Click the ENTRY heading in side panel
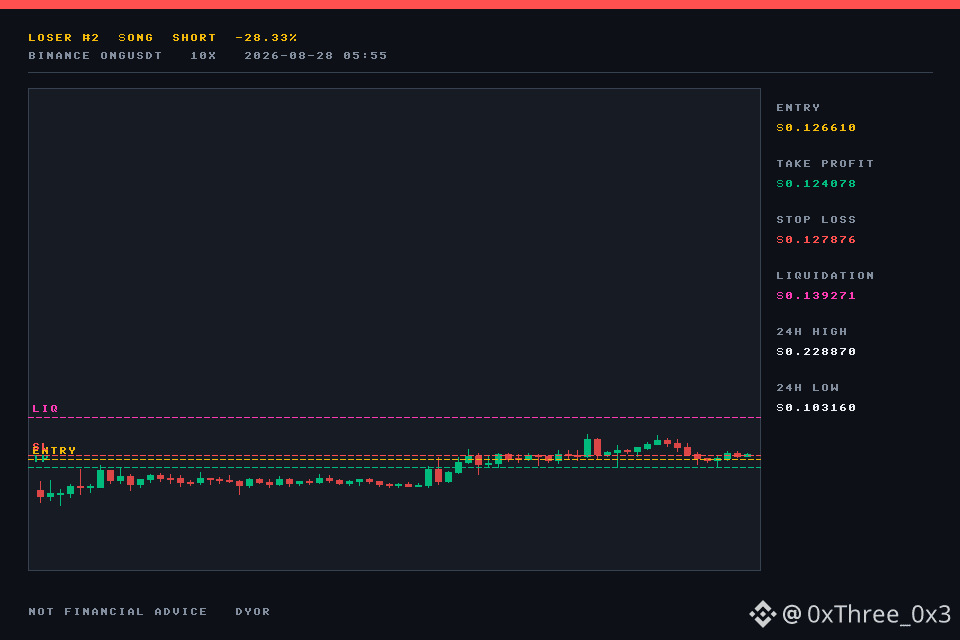The width and height of the screenshot is (960, 640). [798, 108]
